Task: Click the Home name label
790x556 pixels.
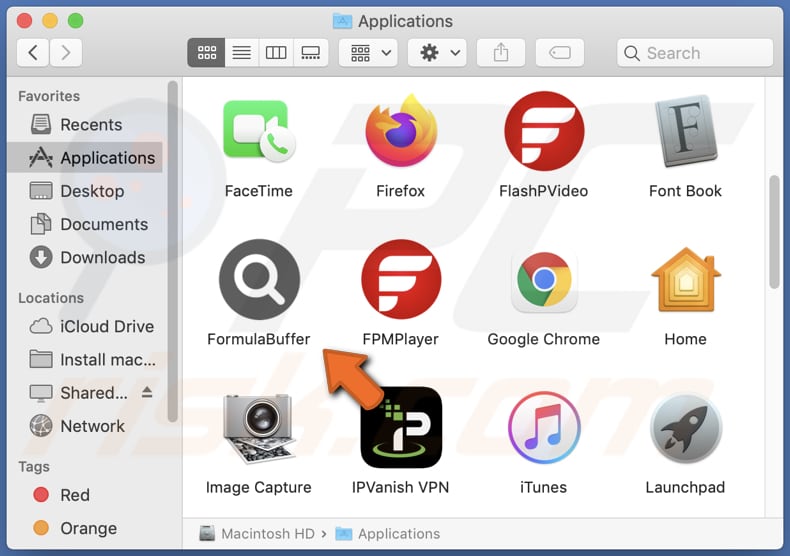Action: tap(685, 339)
